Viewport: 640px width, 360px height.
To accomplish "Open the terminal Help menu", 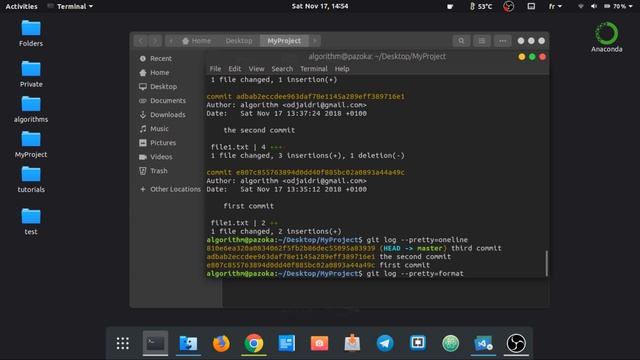I will tap(342, 69).
